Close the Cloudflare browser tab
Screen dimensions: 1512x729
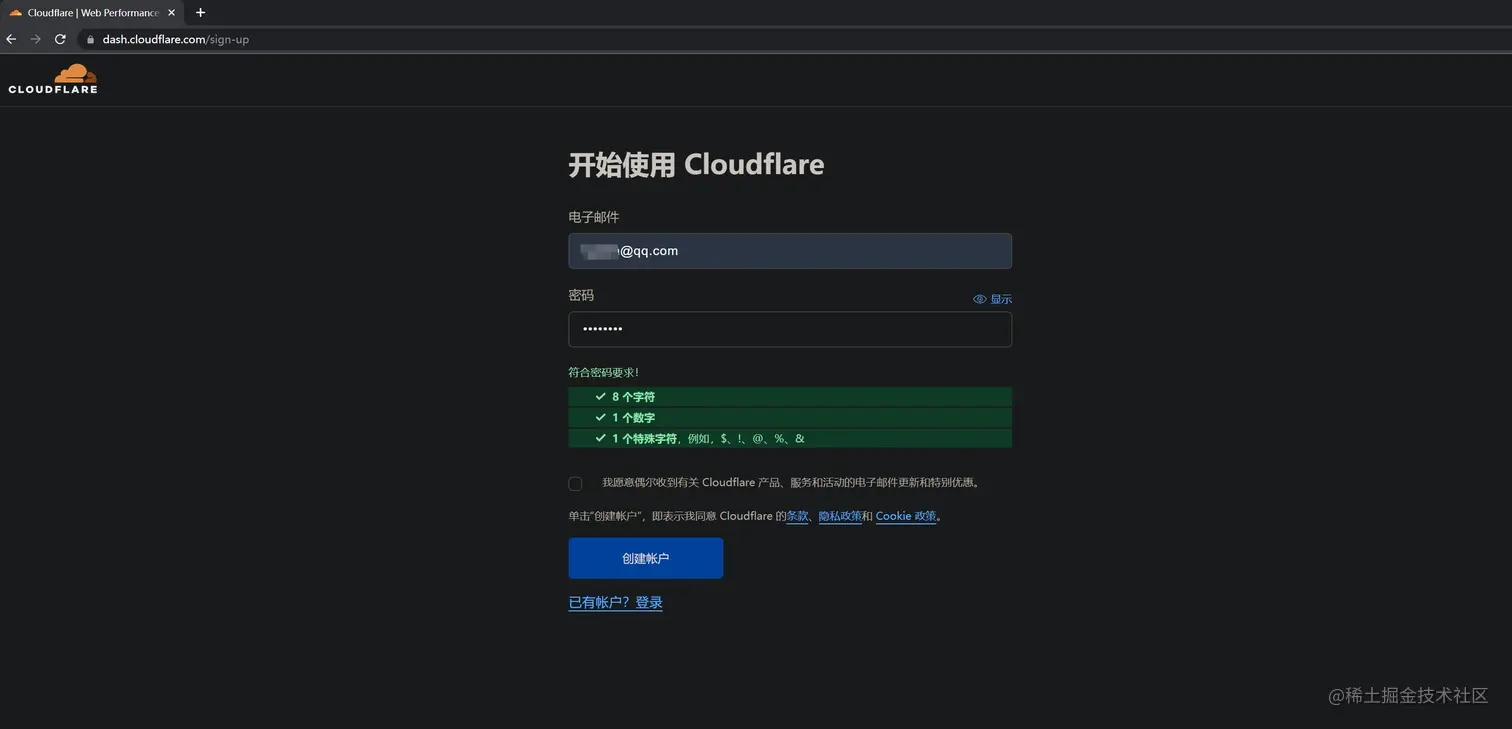(x=171, y=13)
